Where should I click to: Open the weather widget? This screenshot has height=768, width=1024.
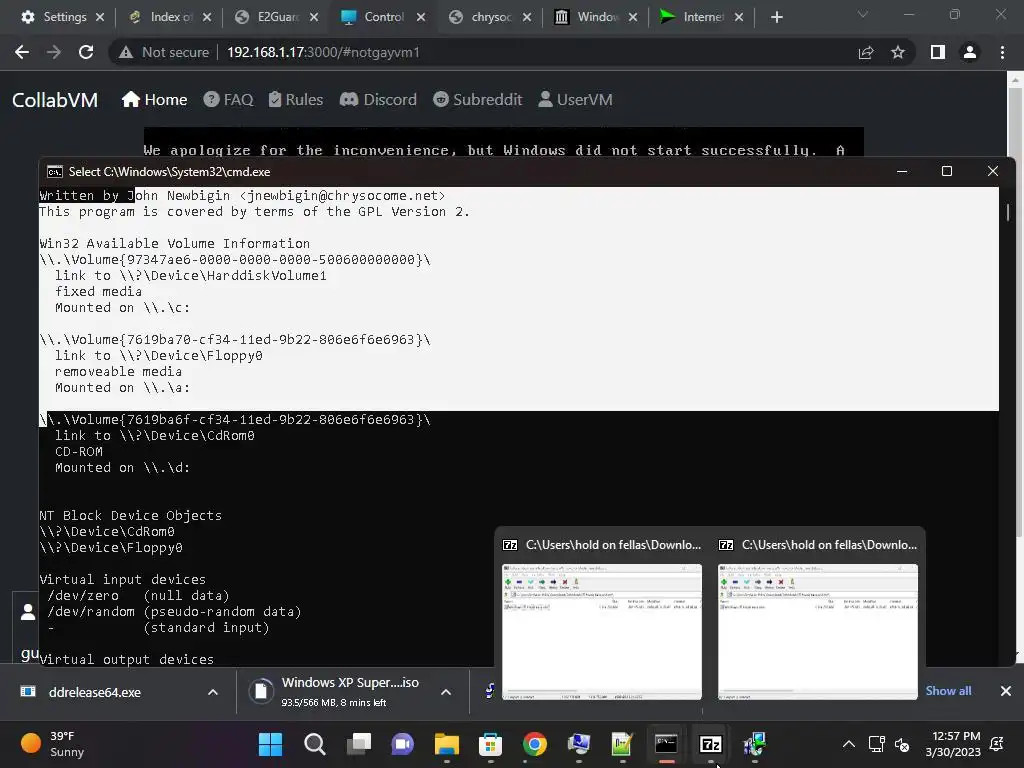point(53,744)
